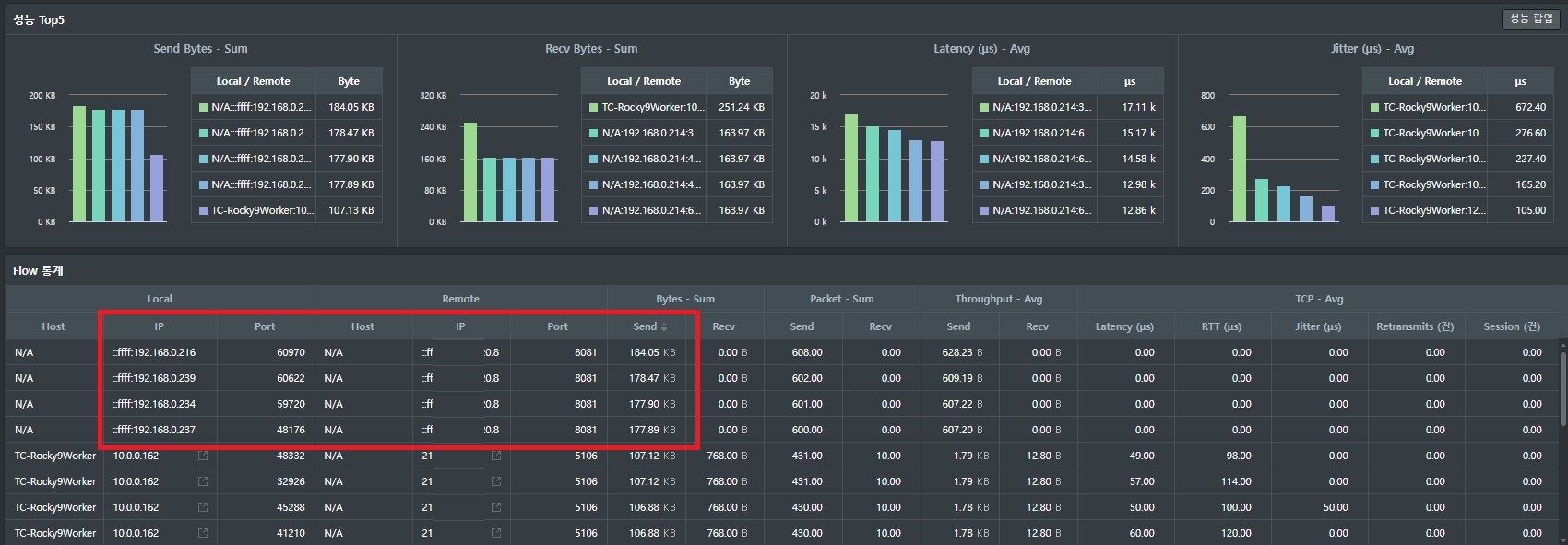This screenshot has width=1568, height=545.
Task: Click the tallest green bar in the Recv Bytes chart
Action: tap(470, 172)
